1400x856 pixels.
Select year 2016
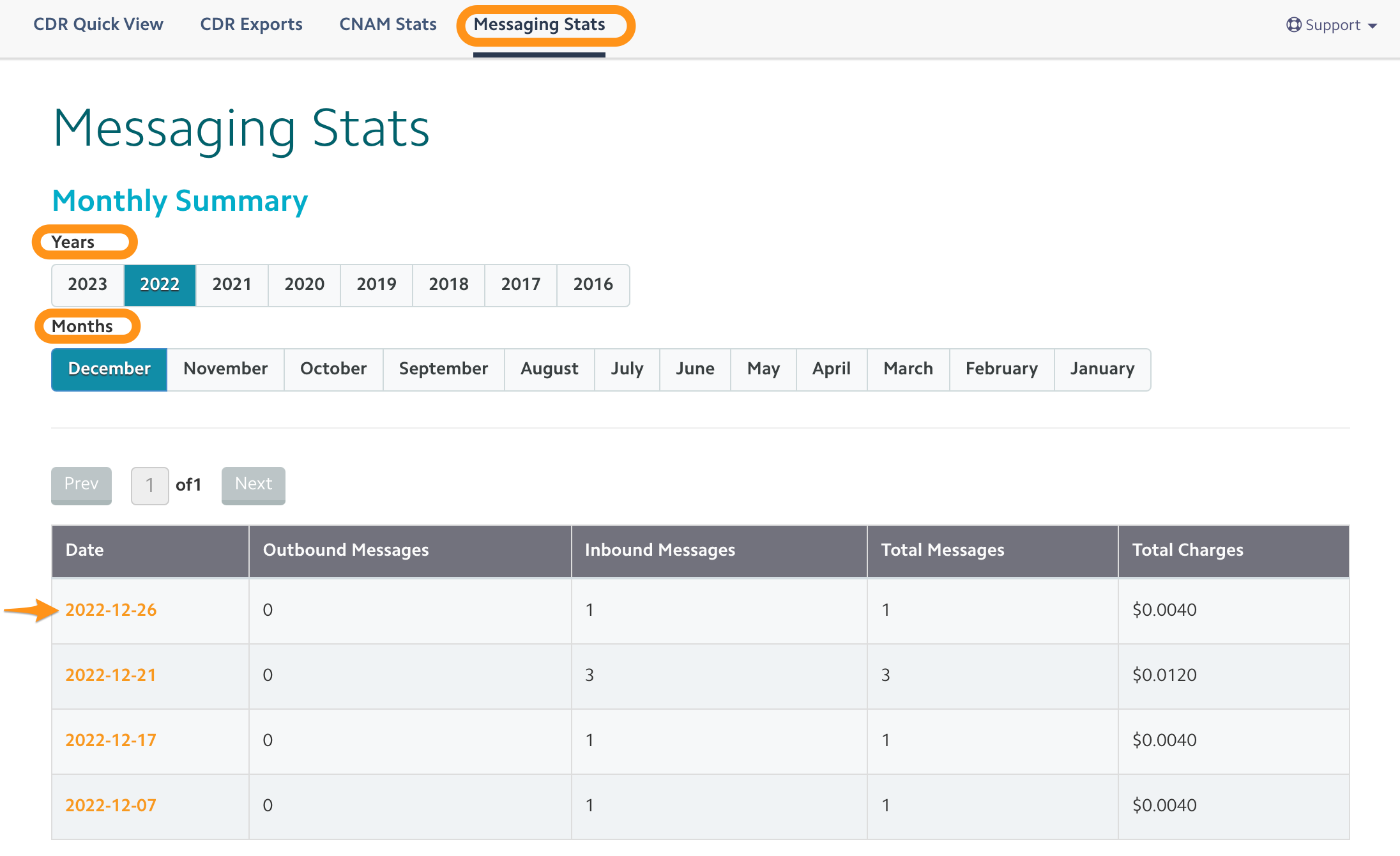coord(593,285)
